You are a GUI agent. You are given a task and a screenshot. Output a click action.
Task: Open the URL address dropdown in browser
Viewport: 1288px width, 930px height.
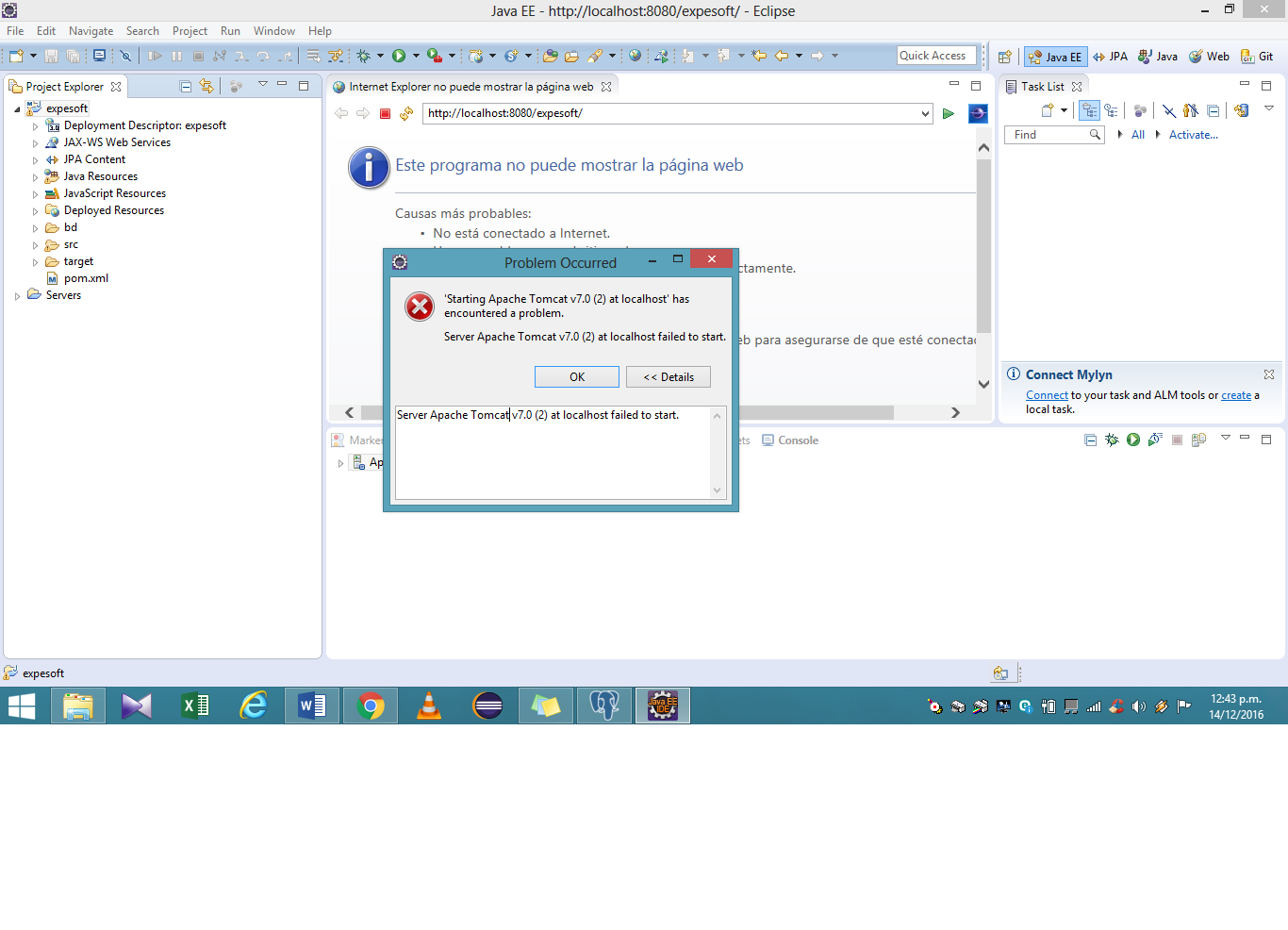pos(925,113)
